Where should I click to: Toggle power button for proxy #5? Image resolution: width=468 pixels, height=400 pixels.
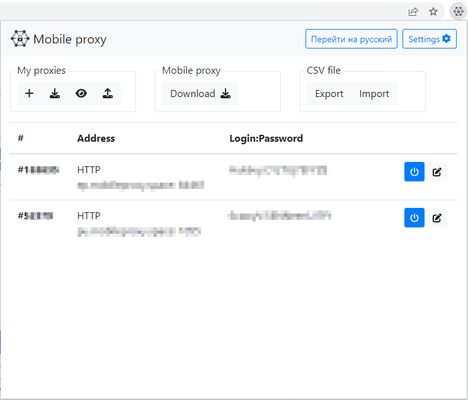(414, 218)
